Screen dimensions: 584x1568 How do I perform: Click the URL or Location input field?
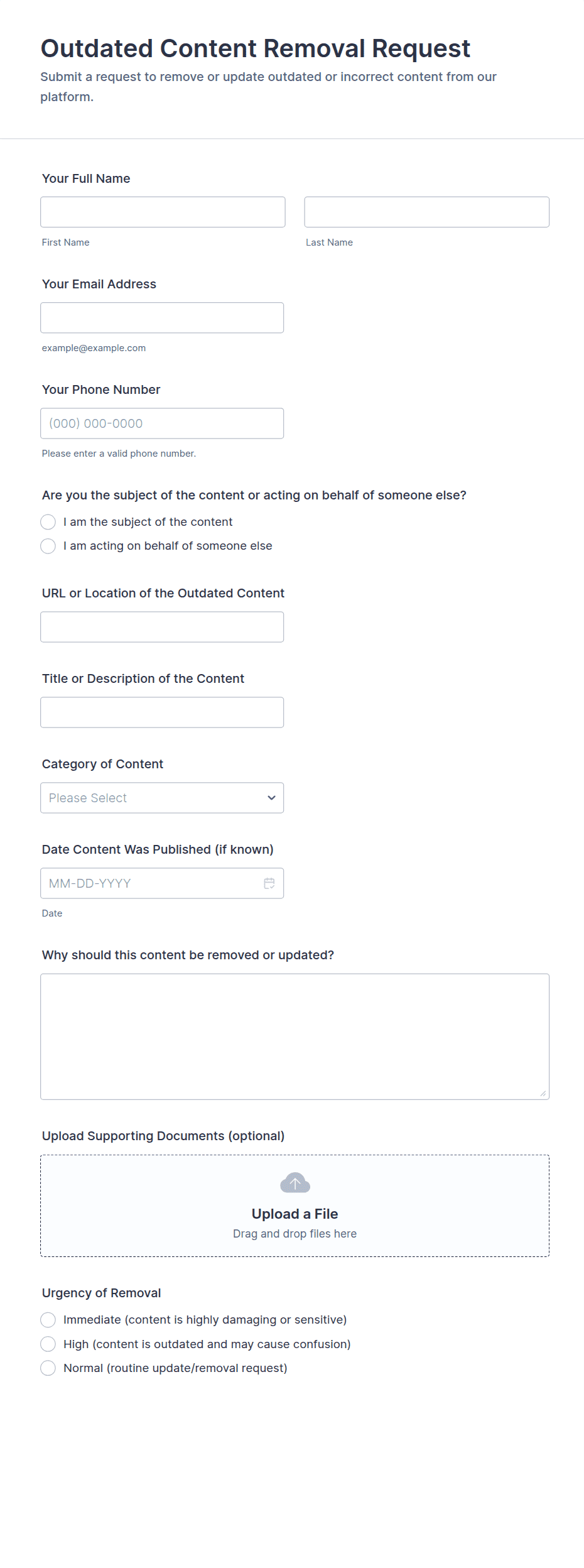[161, 627]
